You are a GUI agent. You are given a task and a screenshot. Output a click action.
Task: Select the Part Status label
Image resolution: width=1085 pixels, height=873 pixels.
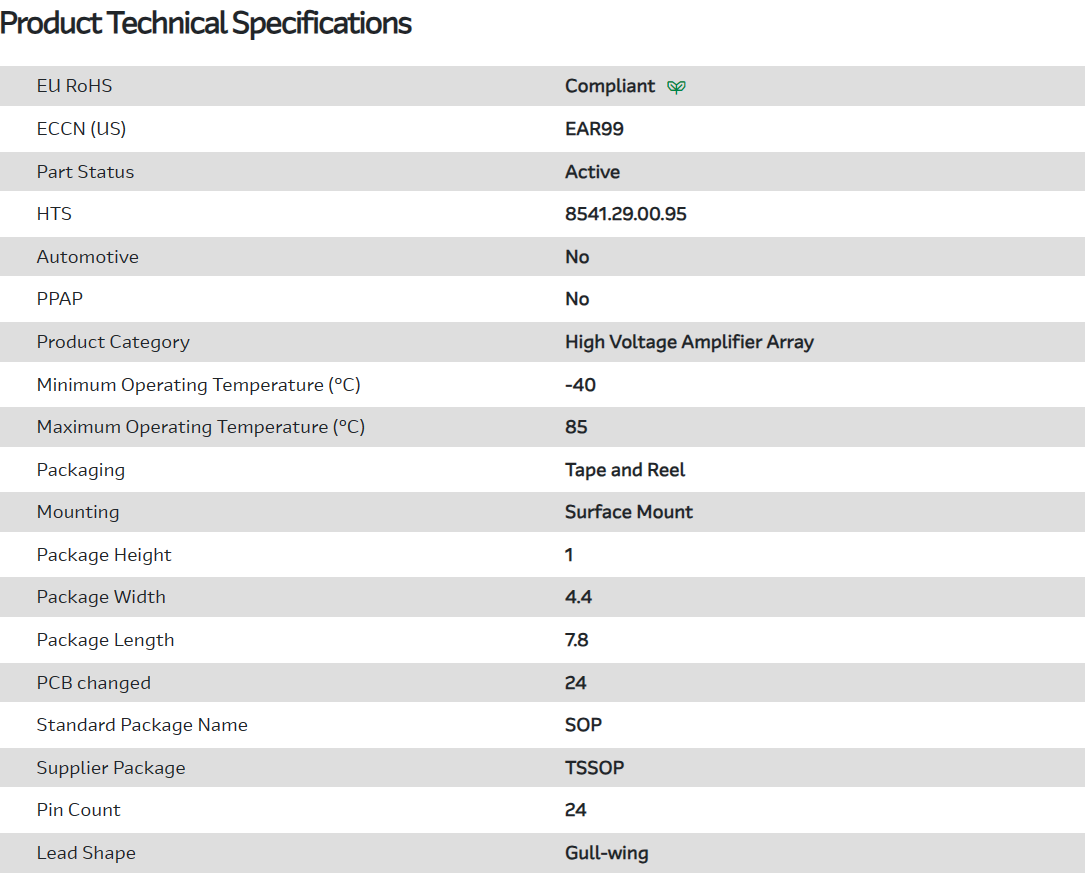pos(85,172)
